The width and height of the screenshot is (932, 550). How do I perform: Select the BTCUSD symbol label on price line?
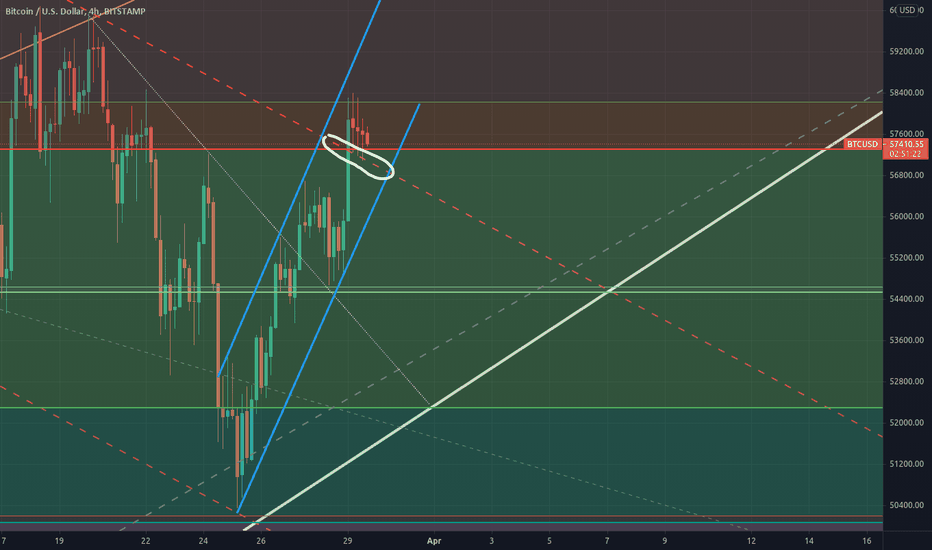[862, 144]
